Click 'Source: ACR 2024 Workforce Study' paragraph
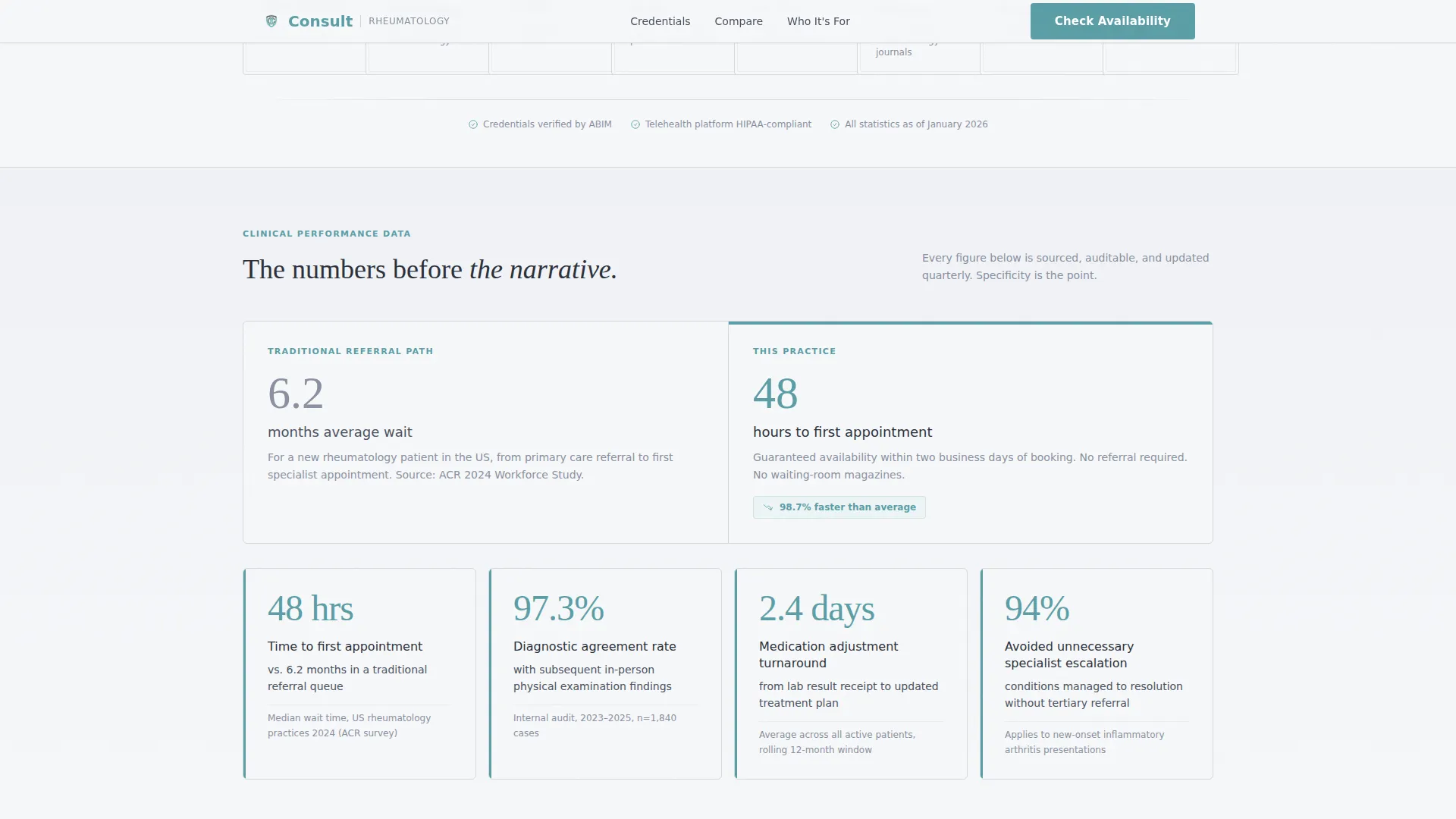The height and width of the screenshot is (819, 1456). click(470, 466)
